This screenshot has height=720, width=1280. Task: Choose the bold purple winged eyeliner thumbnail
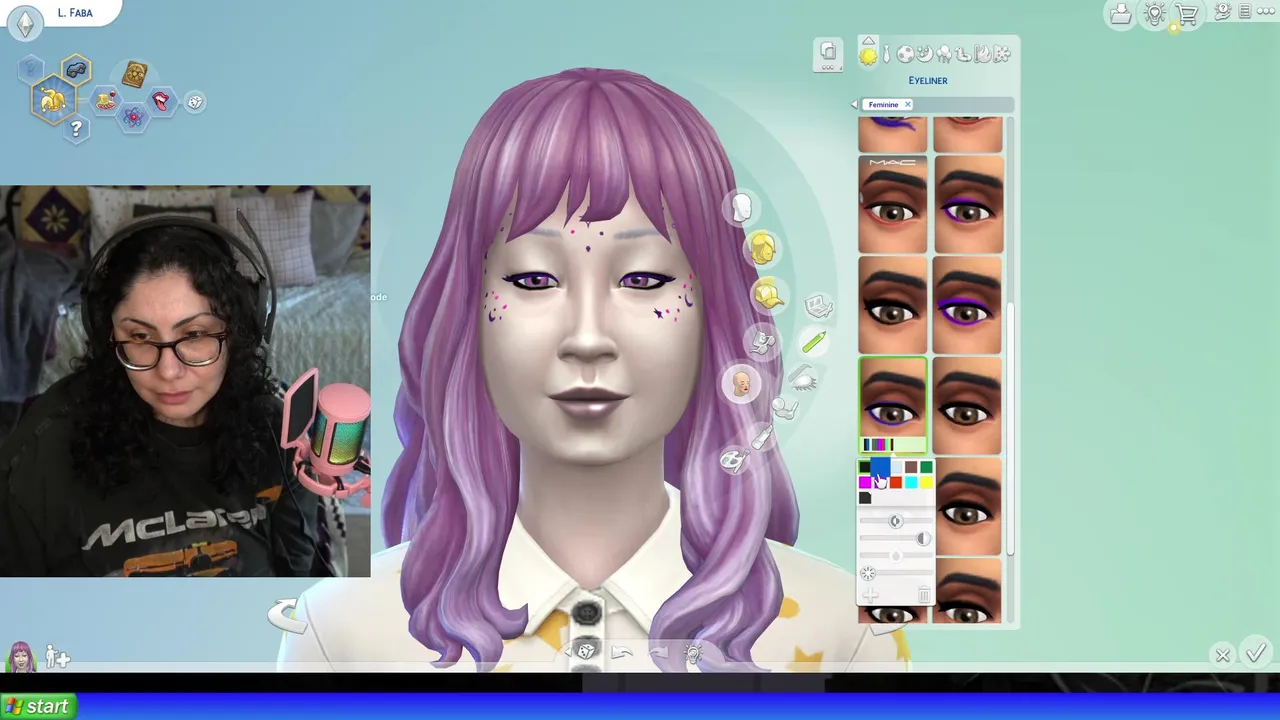point(968,305)
